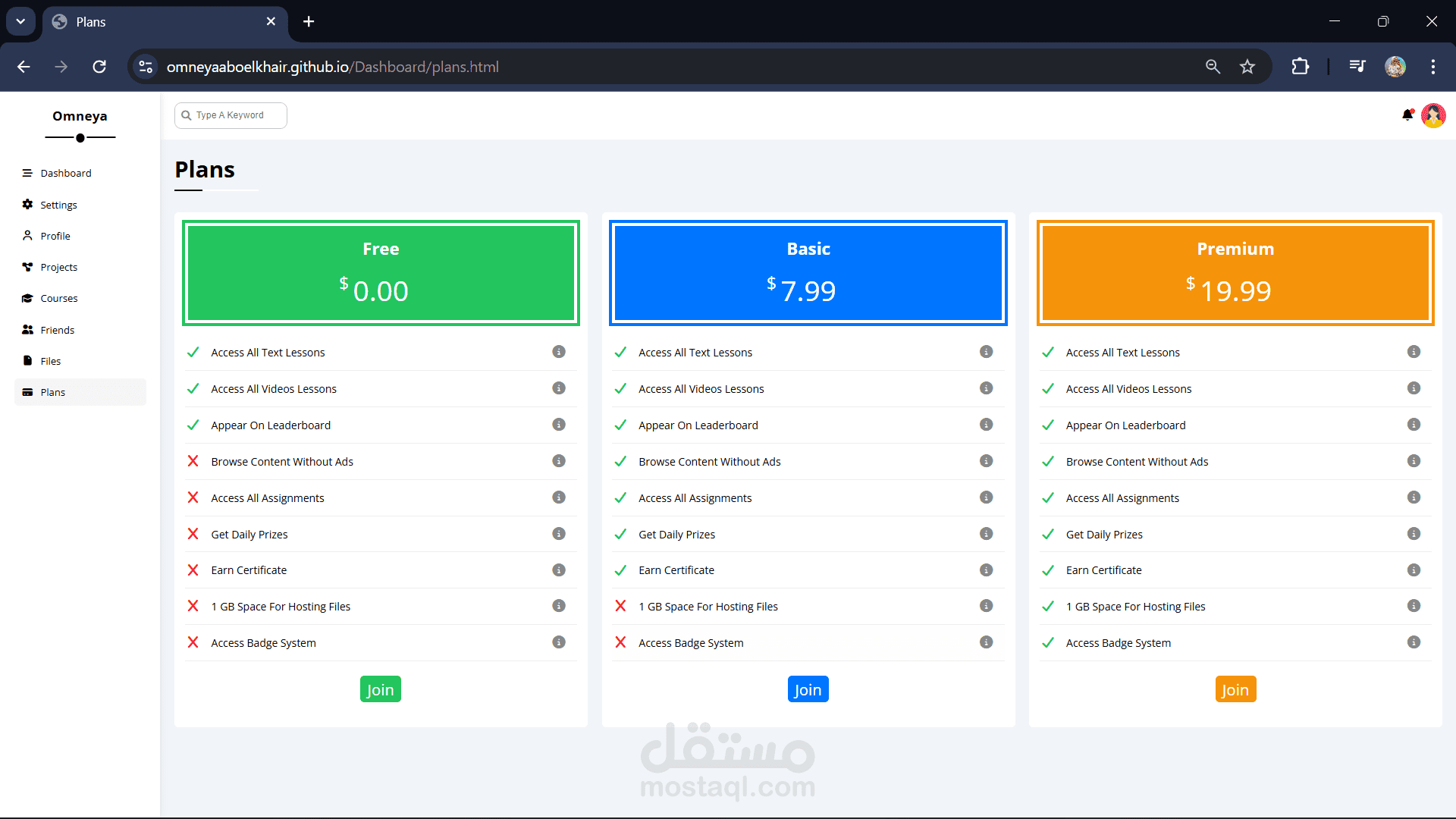This screenshot has width=1456, height=819.
Task: Join the Premium plan
Action: 1235,689
